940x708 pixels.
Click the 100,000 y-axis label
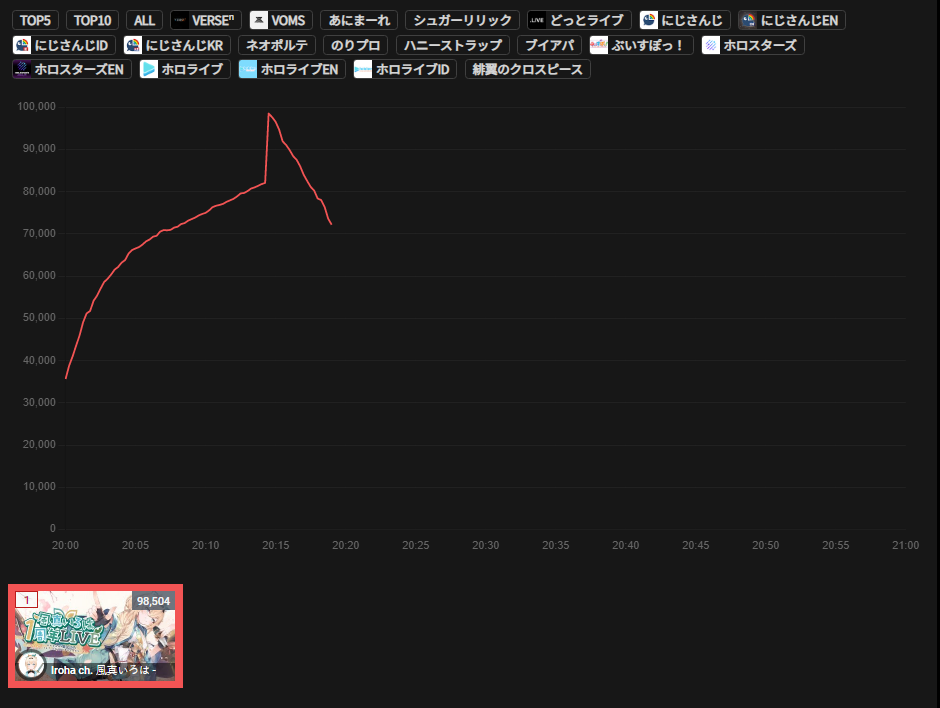pos(37,106)
